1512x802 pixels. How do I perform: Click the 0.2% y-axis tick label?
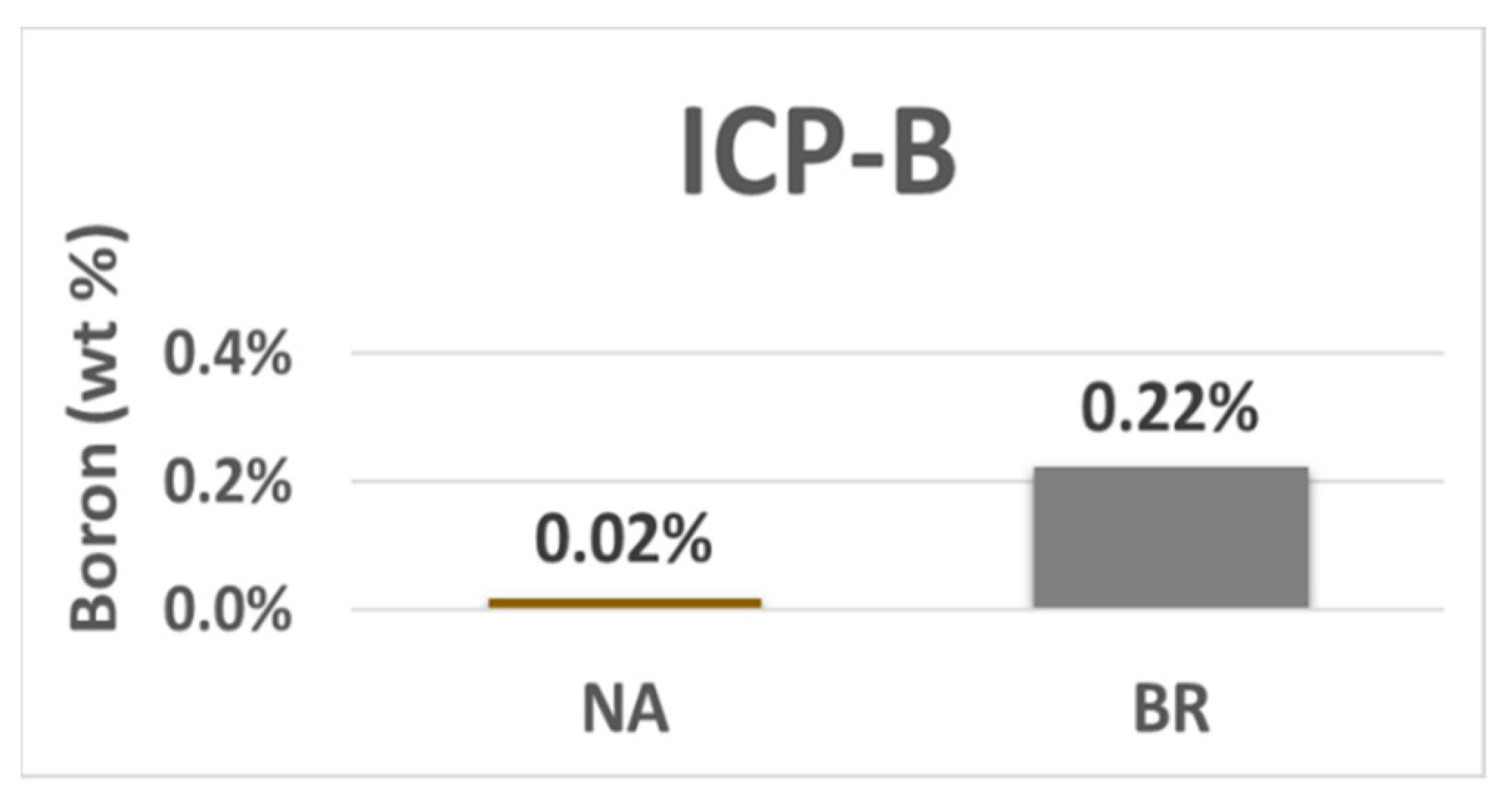pos(228,483)
